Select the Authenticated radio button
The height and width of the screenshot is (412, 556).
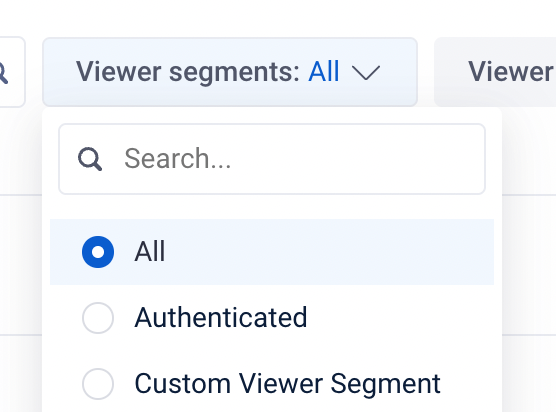tap(98, 318)
